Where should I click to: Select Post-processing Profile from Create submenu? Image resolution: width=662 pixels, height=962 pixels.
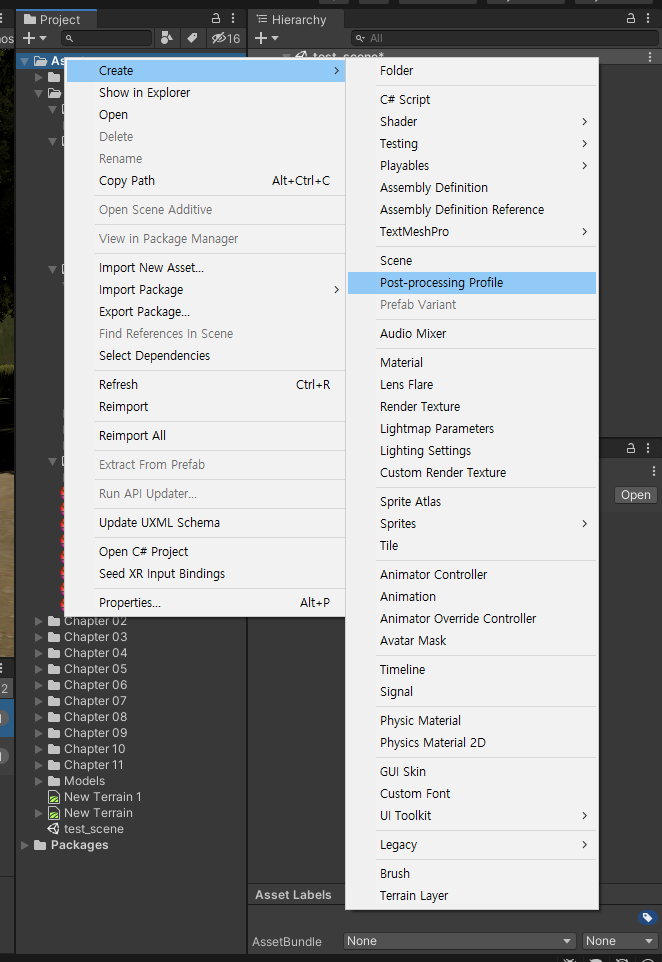472,282
